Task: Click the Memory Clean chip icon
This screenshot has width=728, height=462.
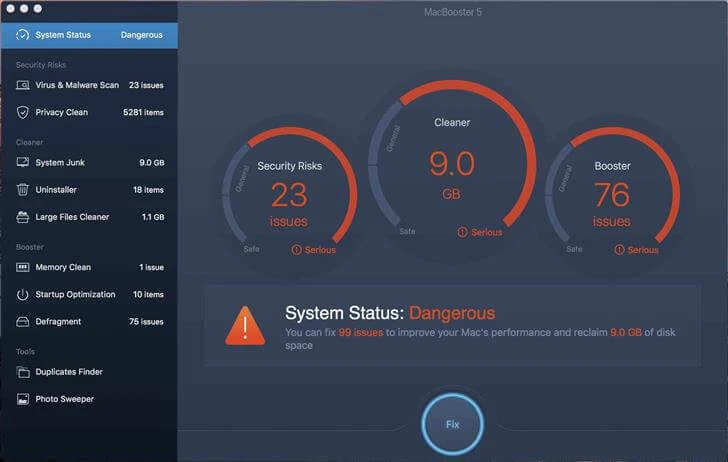Action: (x=23, y=267)
